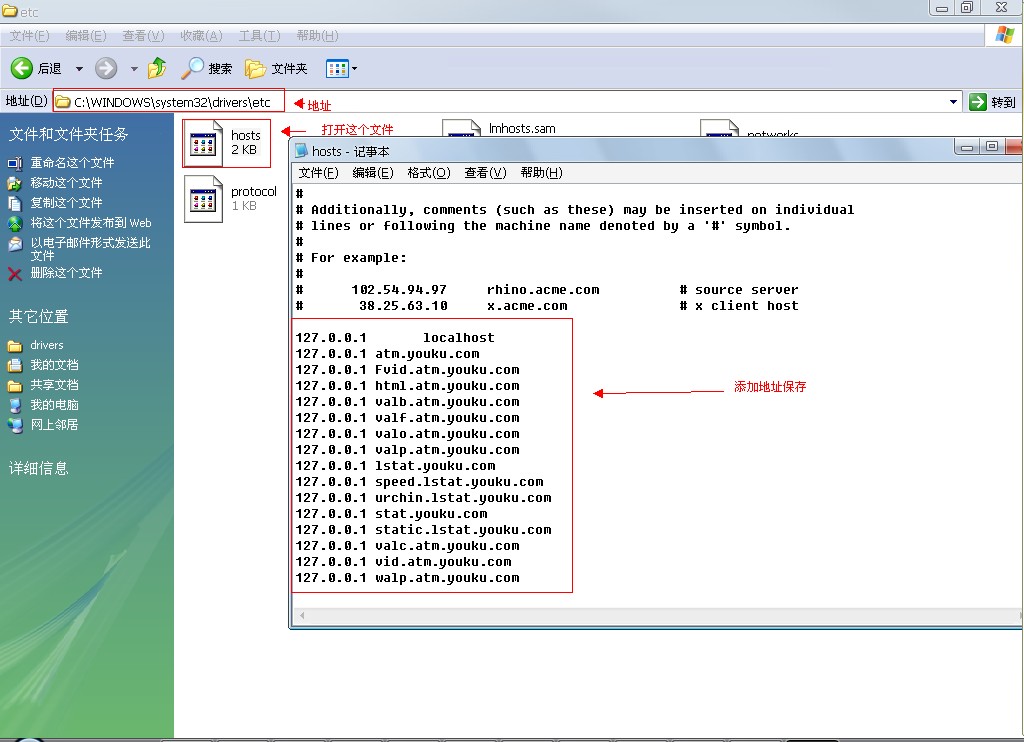Open Notepad's 文件(F) file menu
The width and height of the screenshot is (1024, 742).
coord(319,172)
